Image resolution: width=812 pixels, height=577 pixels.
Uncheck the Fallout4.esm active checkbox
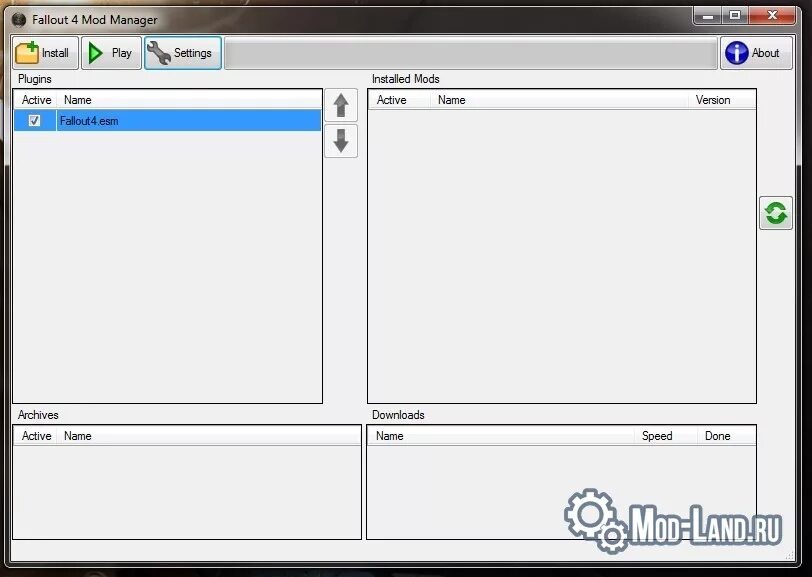pyautogui.click(x=34, y=121)
